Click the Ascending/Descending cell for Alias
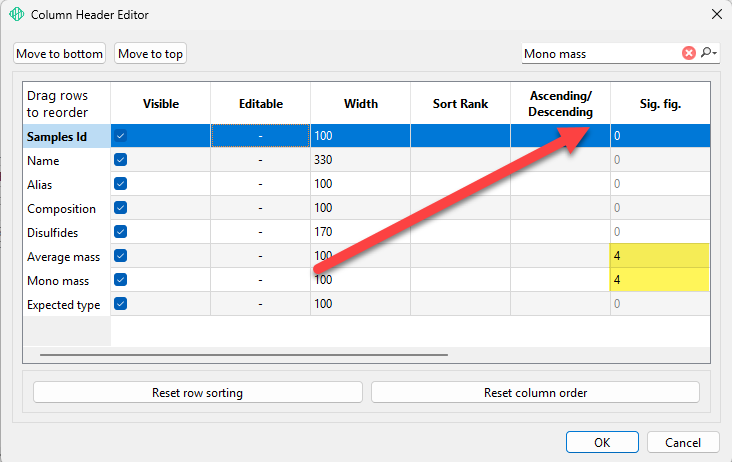This screenshot has height=462, width=732. [560, 184]
